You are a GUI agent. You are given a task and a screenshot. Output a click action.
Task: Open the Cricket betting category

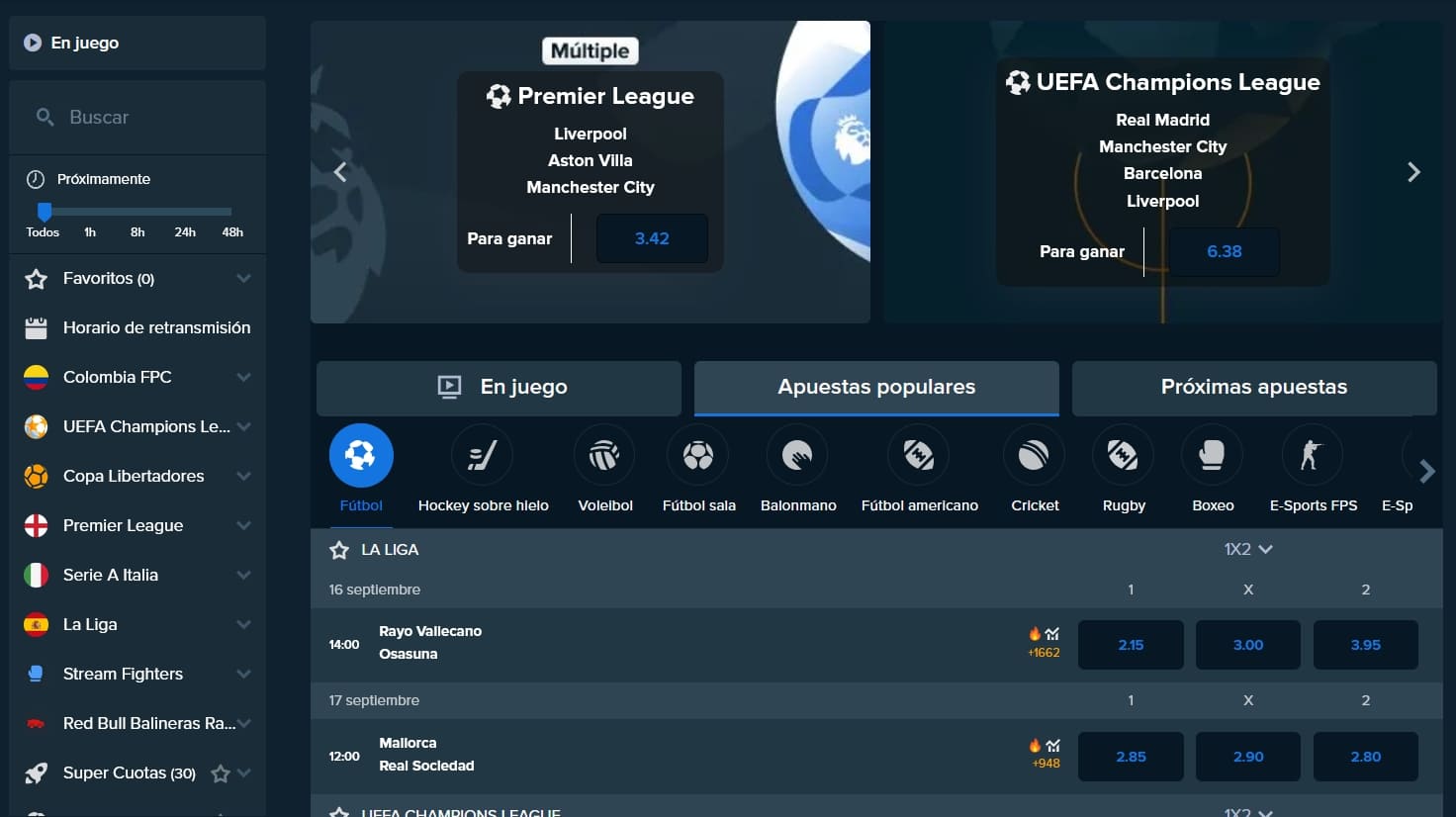pyautogui.click(x=1034, y=455)
